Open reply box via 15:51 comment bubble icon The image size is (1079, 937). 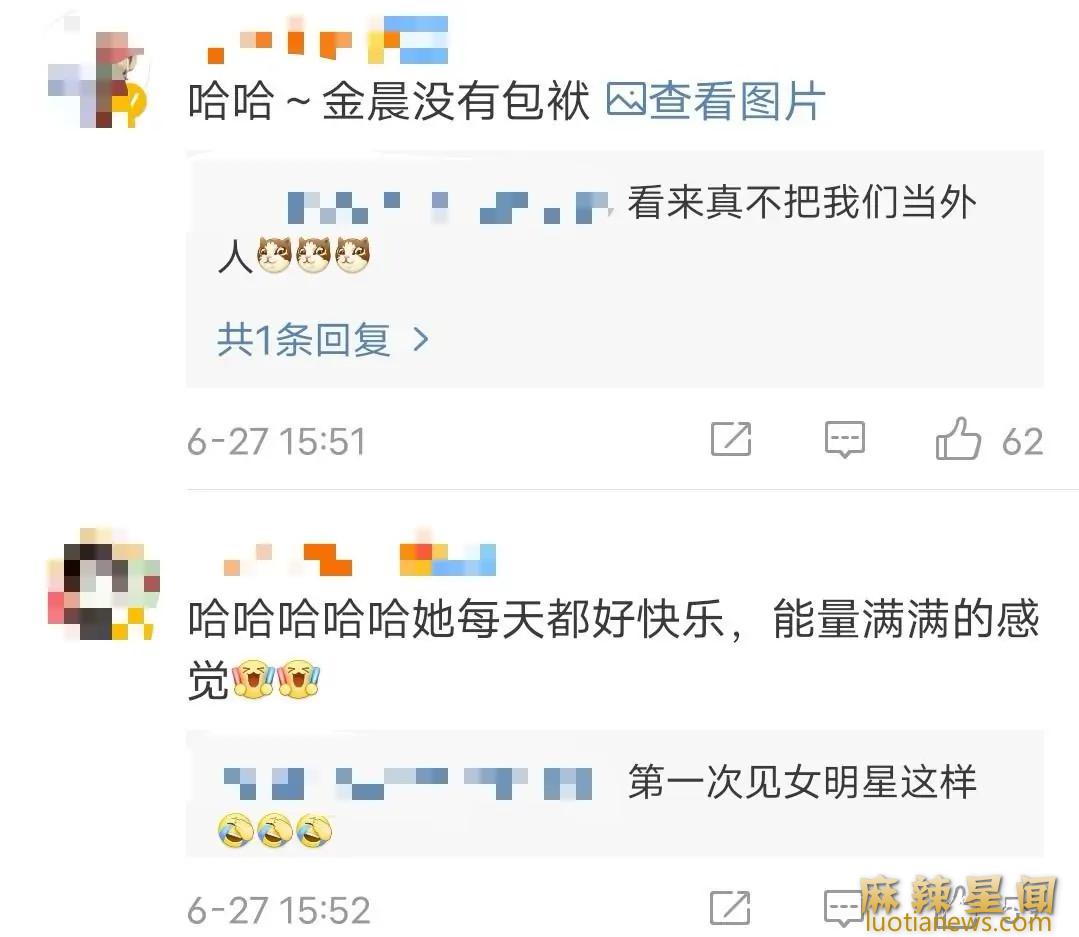[844, 439]
